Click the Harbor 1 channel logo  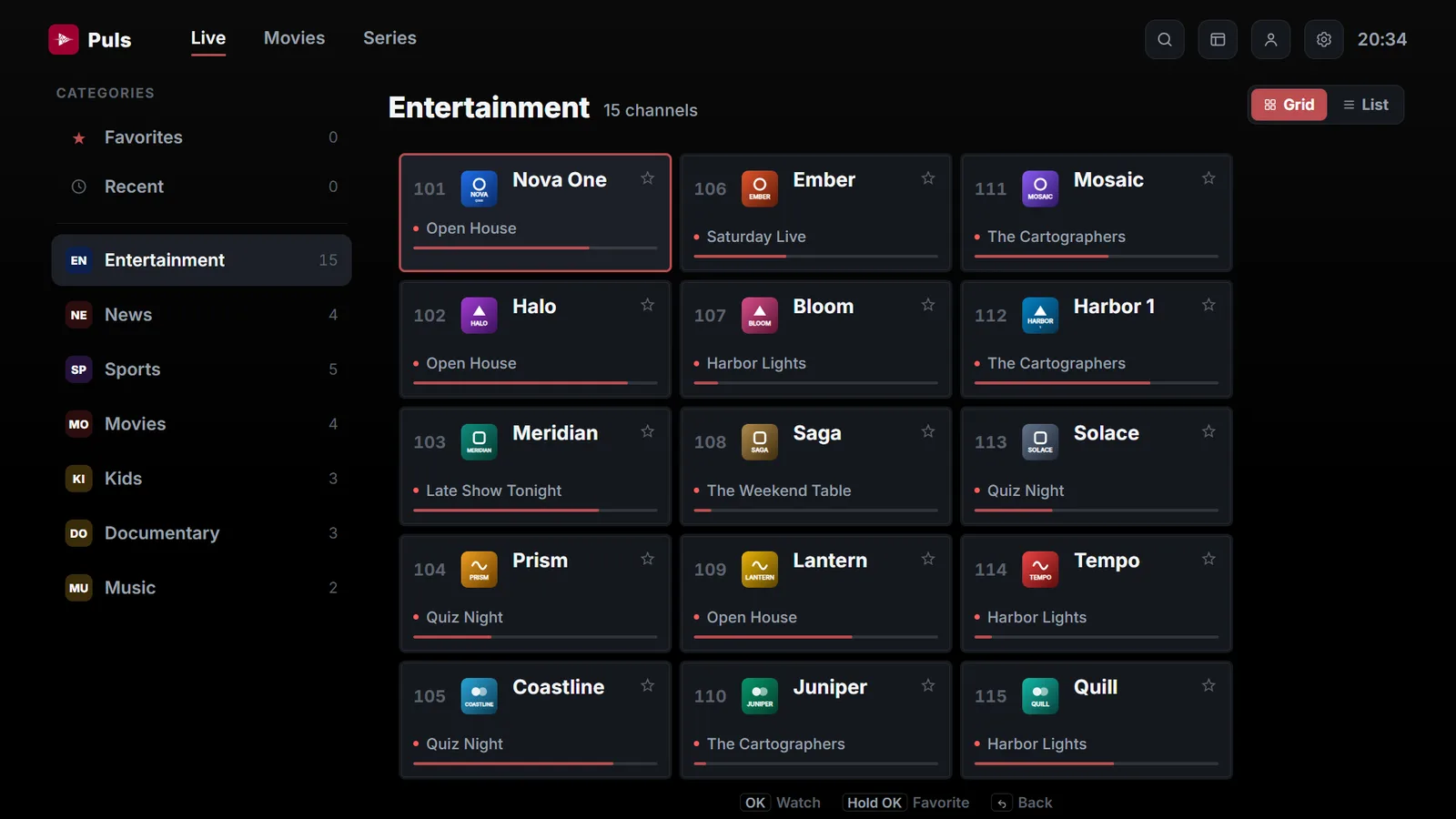click(1040, 315)
